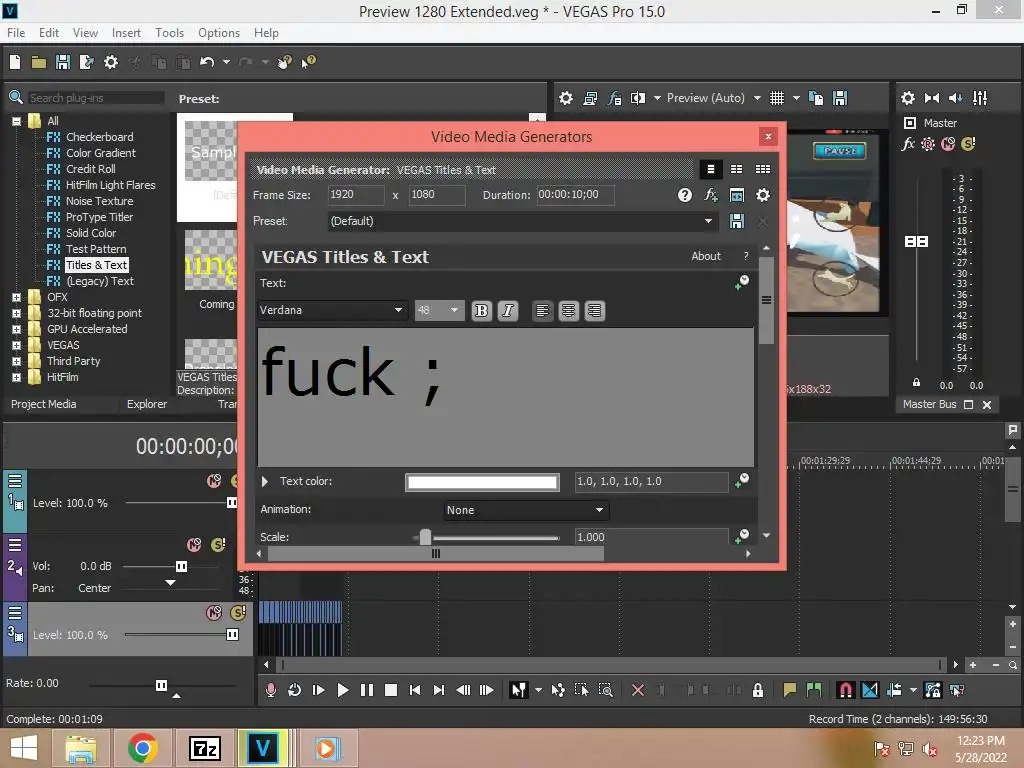Screen dimensions: 1024x768
Task: Click the Record microphone button
Action: click(270, 690)
